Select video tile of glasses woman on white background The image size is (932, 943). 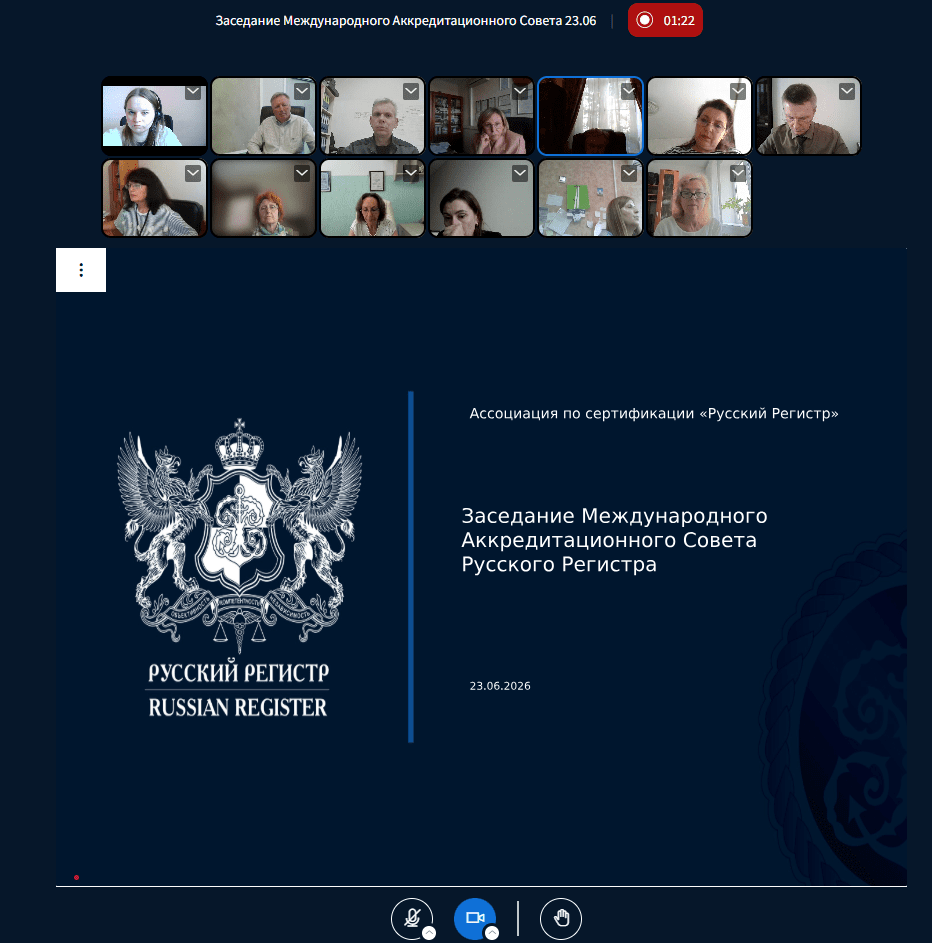coord(699,116)
